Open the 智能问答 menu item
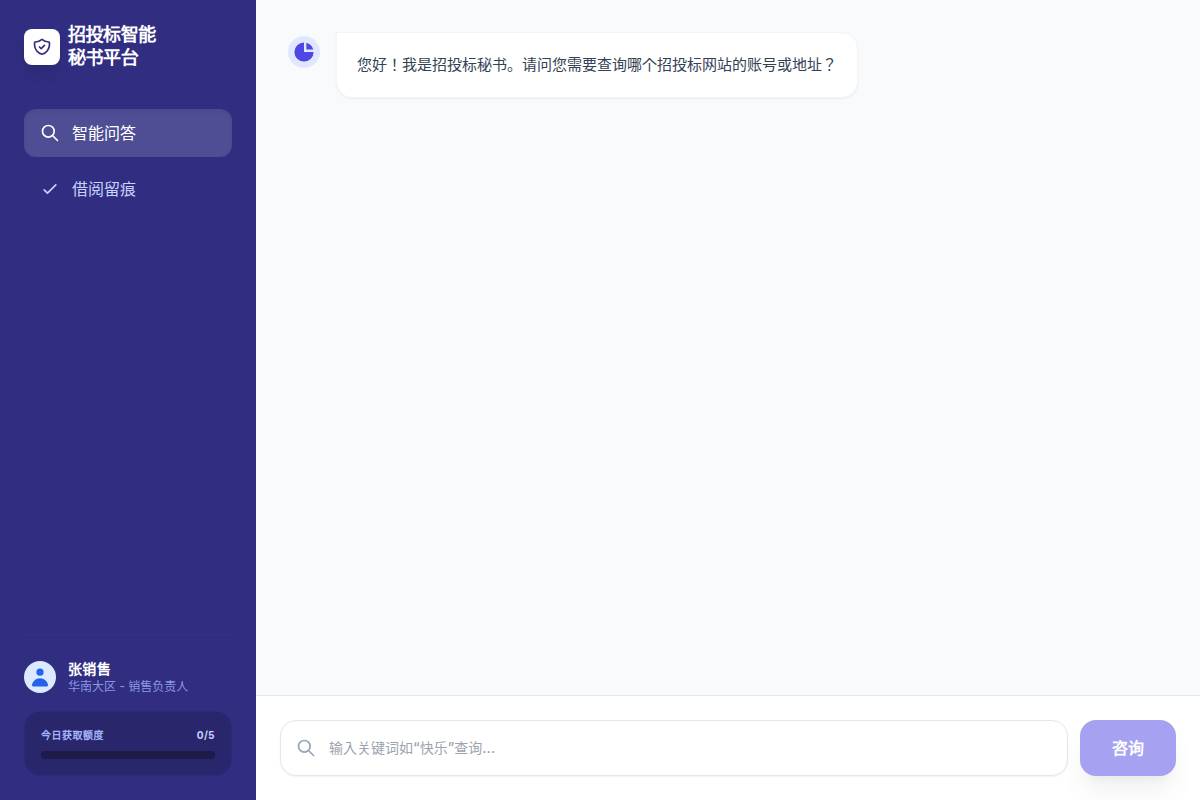This screenshot has height=800, width=1200. coord(128,133)
